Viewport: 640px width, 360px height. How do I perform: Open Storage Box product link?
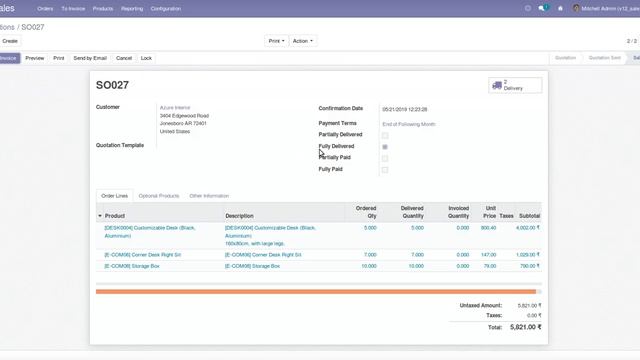point(132,266)
